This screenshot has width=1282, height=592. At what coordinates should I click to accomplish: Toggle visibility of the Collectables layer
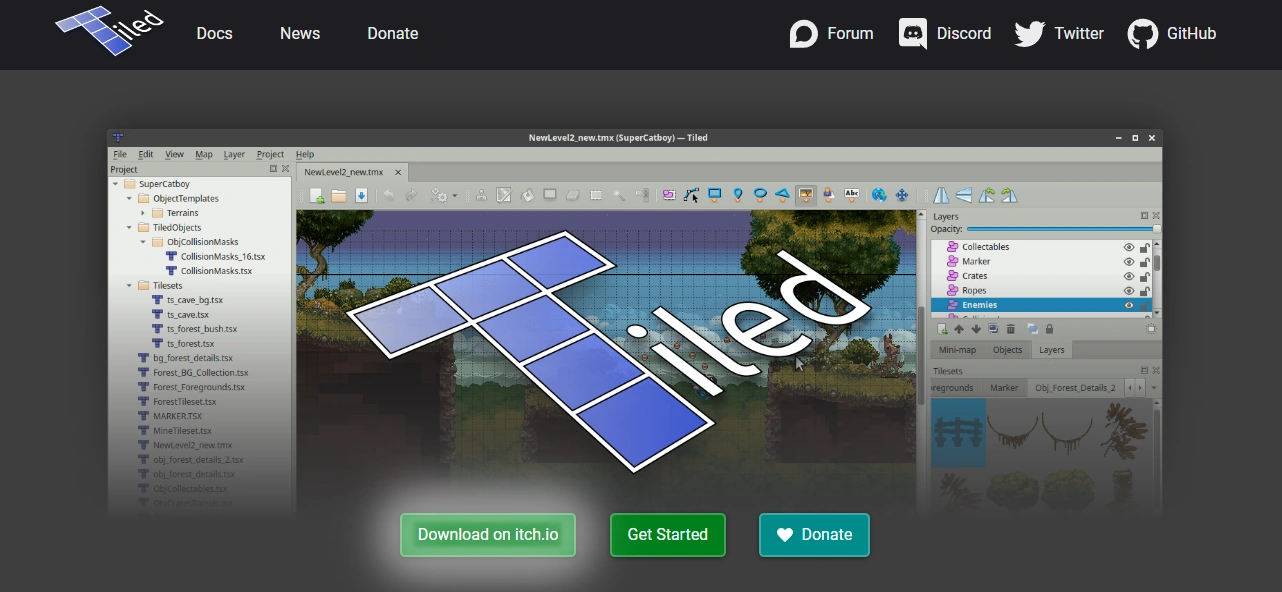(x=1128, y=247)
